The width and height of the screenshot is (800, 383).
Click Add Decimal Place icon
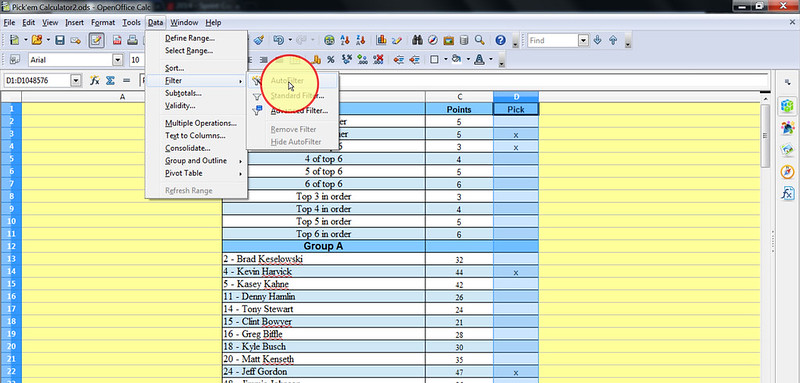pos(362,60)
